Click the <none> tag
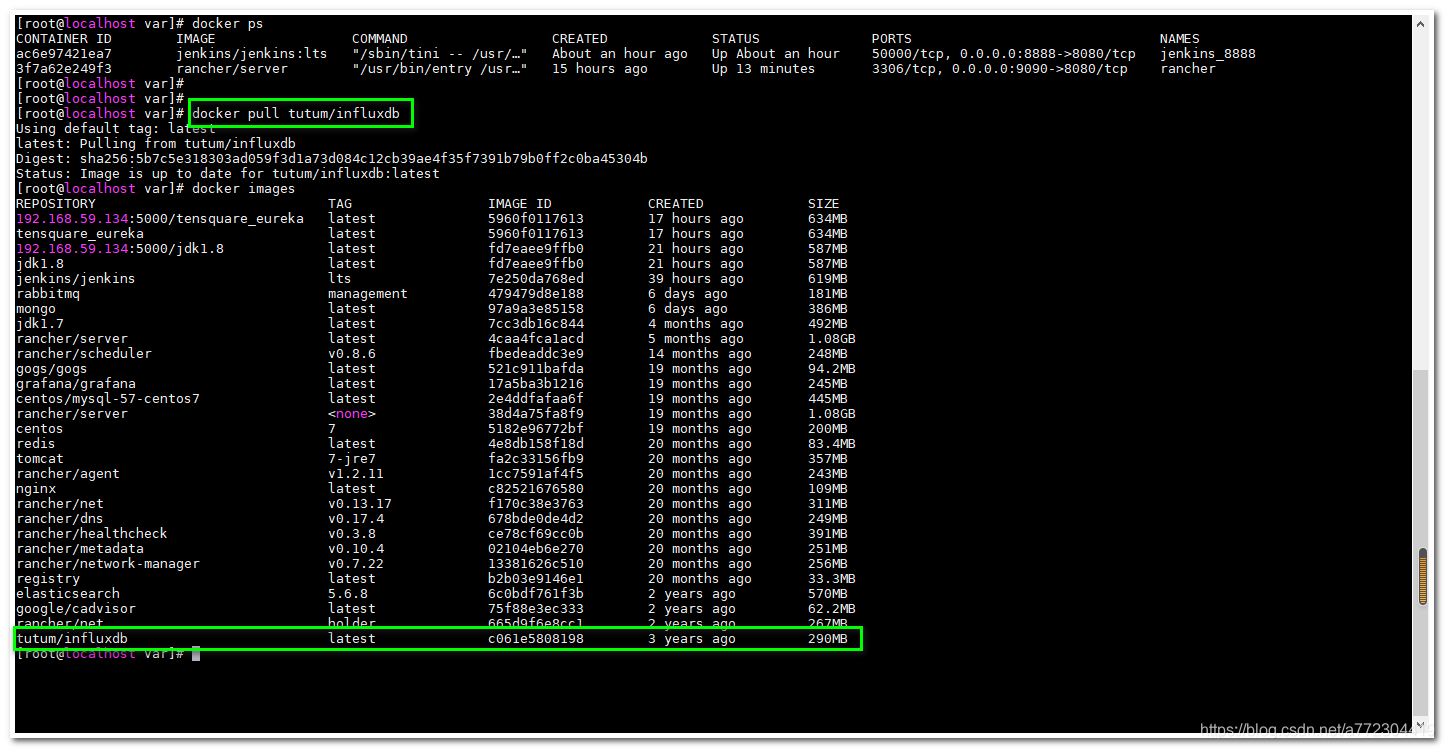The width and height of the screenshot is (1445, 749). click(x=352, y=414)
